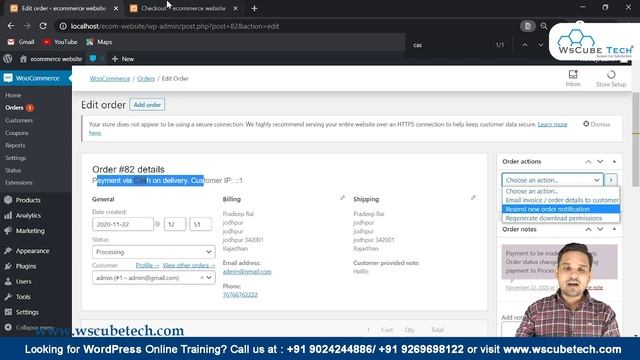Image resolution: width=640 pixels, height=360 pixels.
Task: Open Maps bookmark
Action: 99,42
